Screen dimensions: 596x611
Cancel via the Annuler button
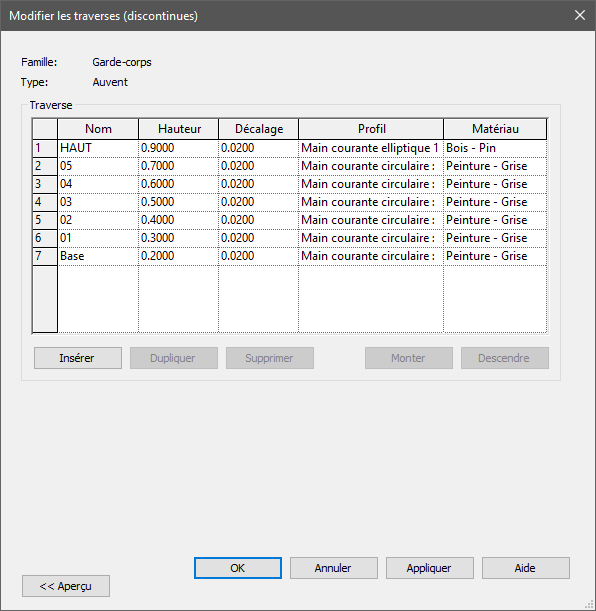(x=333, y=568)
